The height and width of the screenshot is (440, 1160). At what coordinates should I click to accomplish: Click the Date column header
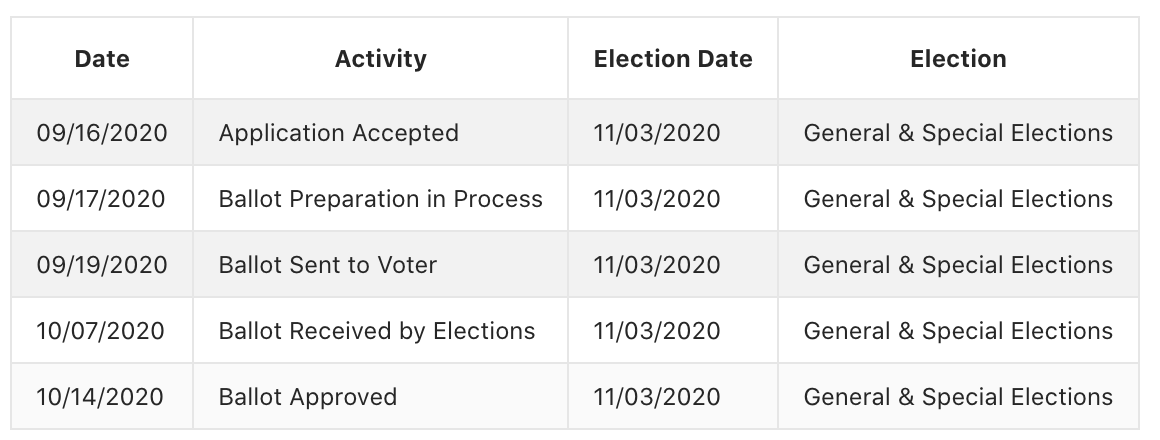(102, 58)
